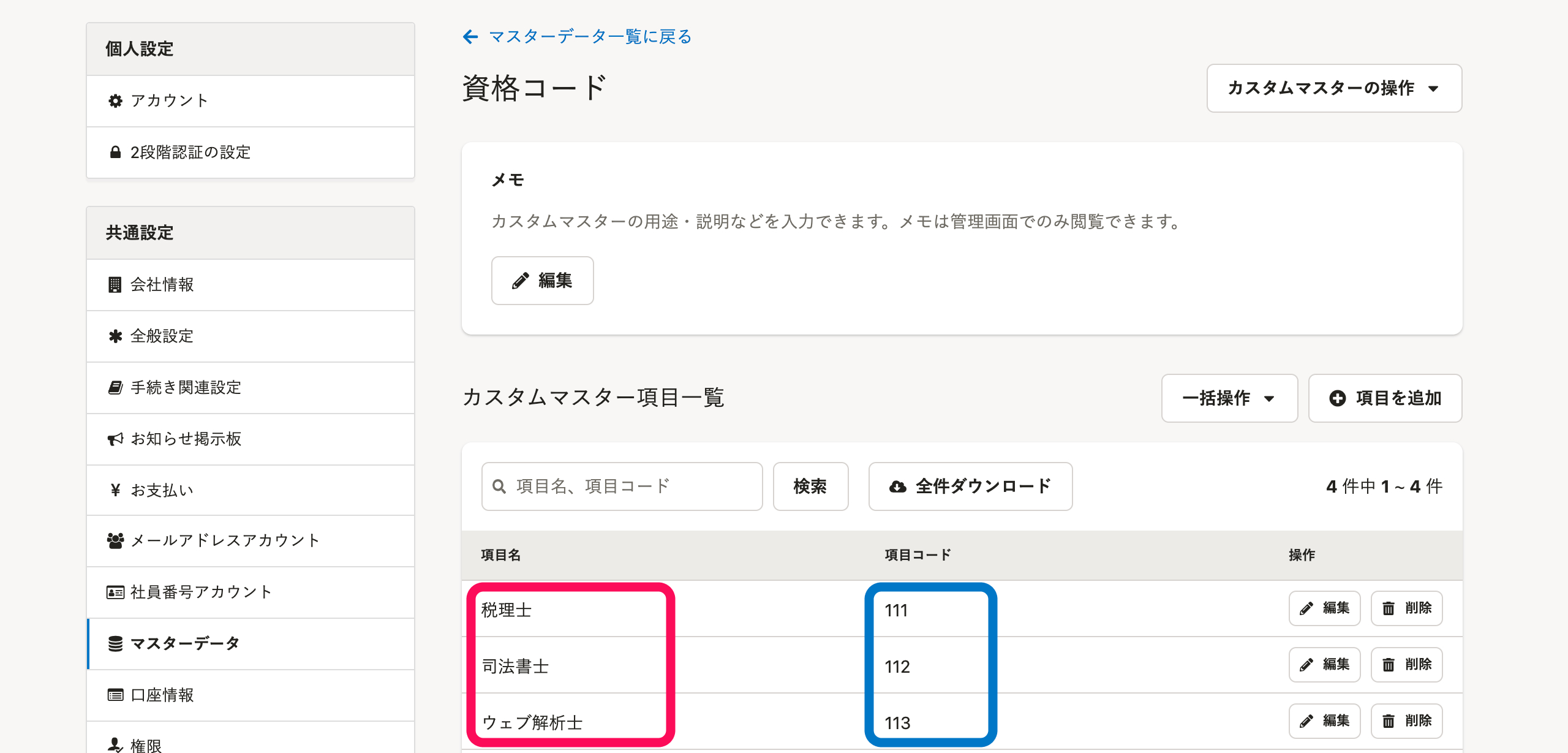This screenshot has height=753, width=1568.
Task: Click the 削除 label in the 112 row
Action: [1418, 665]
